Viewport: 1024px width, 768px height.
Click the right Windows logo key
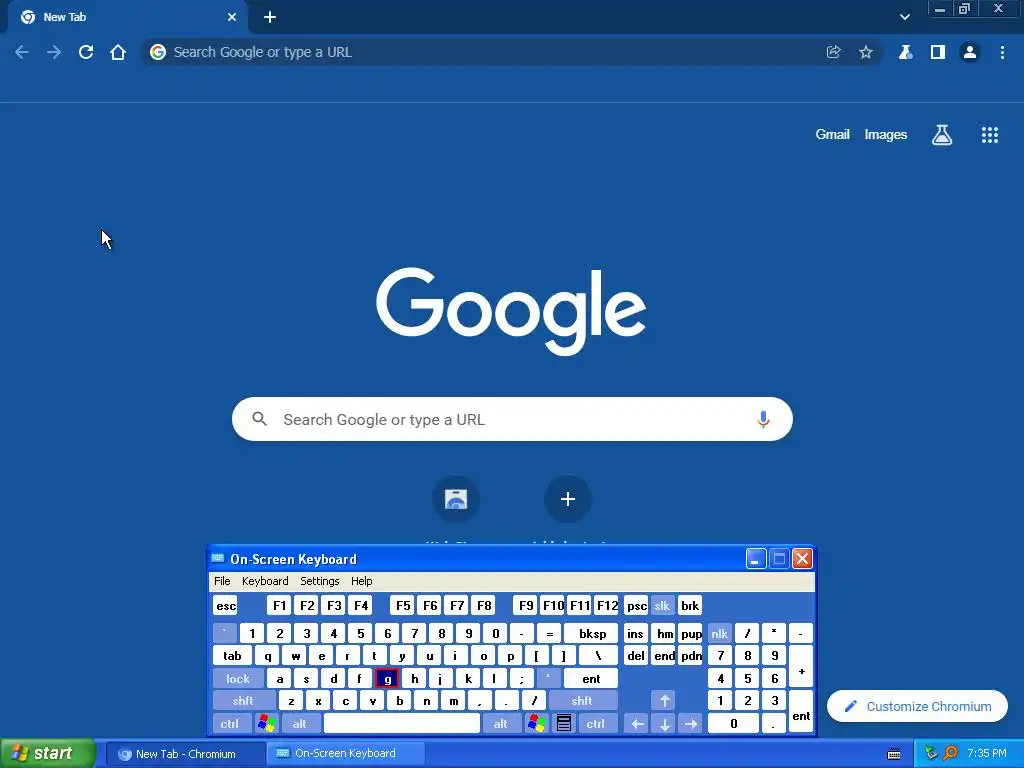(x=537, y=724)
